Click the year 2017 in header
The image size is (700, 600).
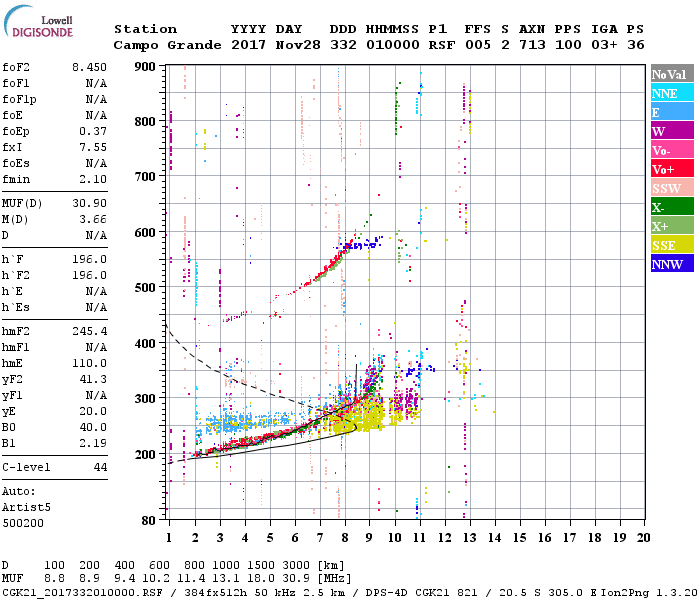coord(249,45)
